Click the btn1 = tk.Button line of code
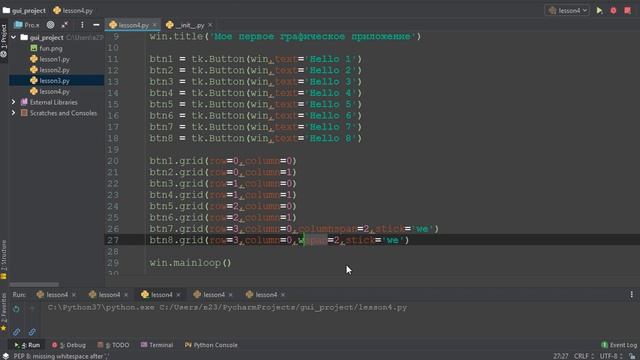 [256, 59]
